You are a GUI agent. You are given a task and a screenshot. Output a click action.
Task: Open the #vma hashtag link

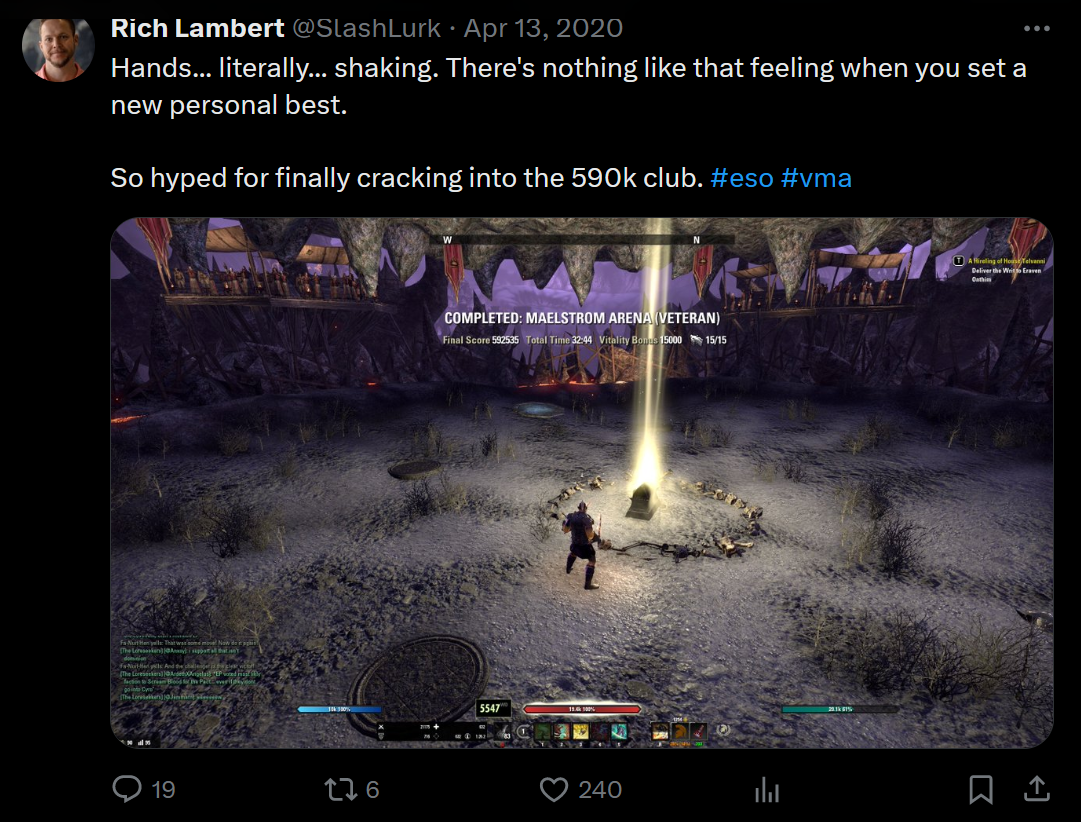click(816, 178)
